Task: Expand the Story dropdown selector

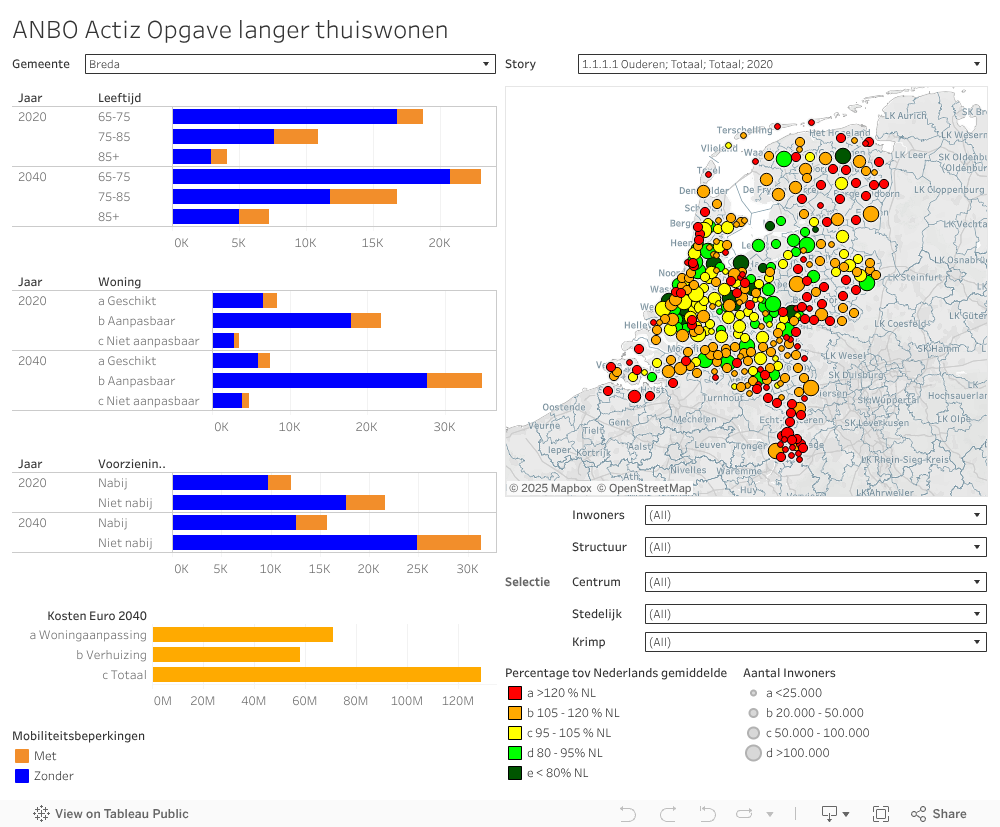Action: tap(978, 63)
